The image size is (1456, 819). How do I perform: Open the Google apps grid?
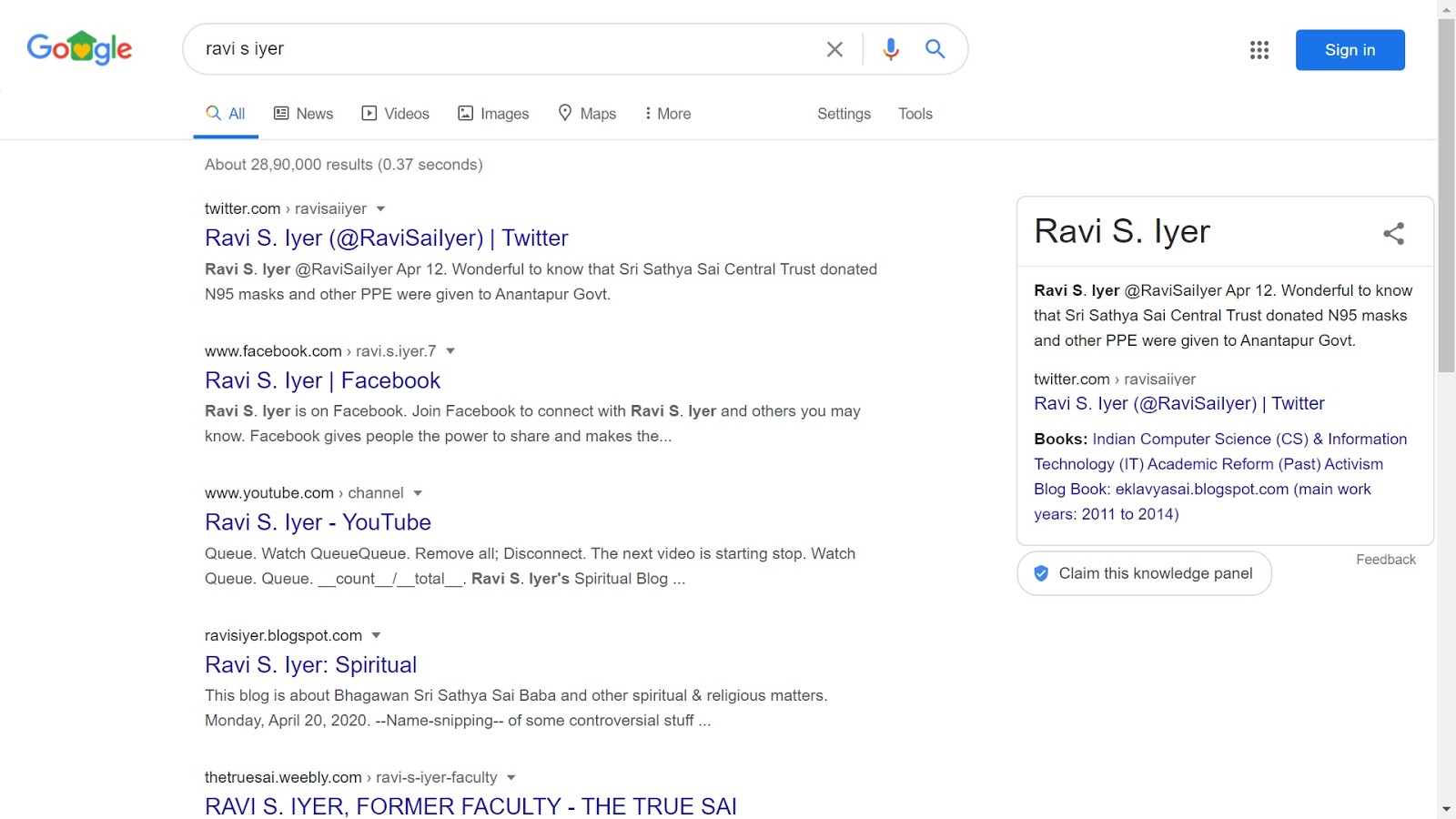[x=1259, y=50]
